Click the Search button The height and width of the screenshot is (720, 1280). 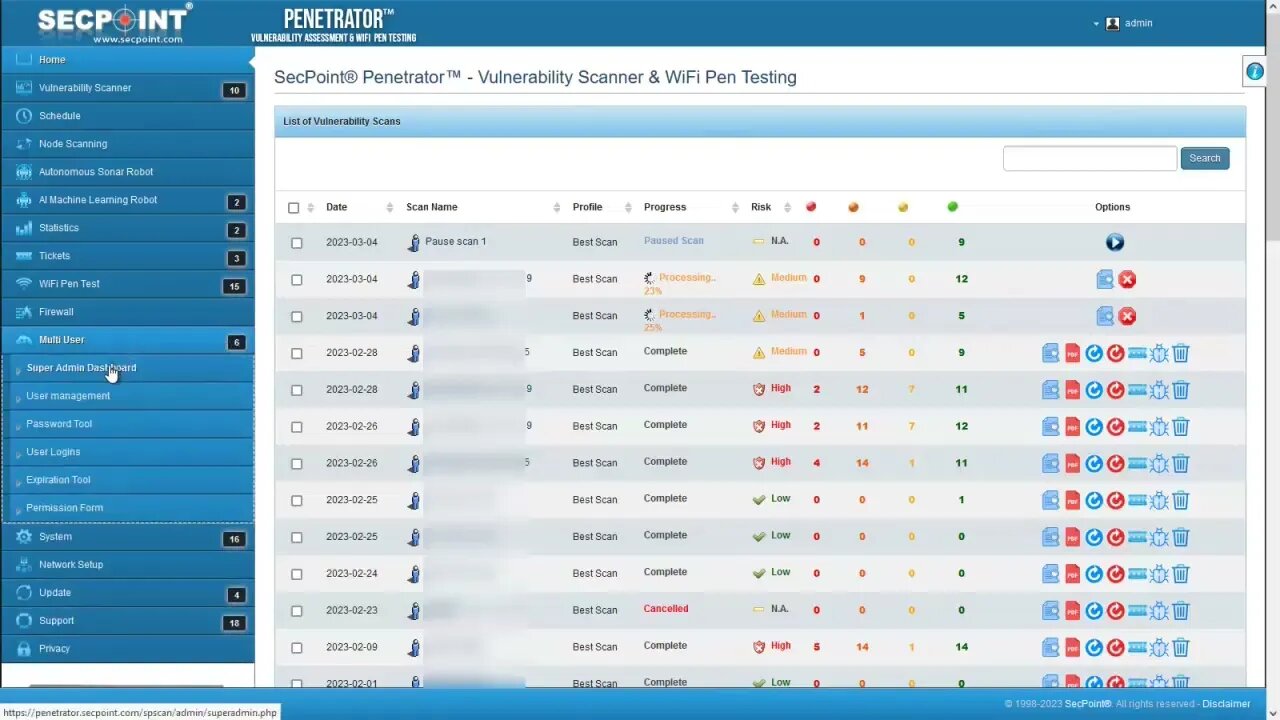(x=1204, y=158)
